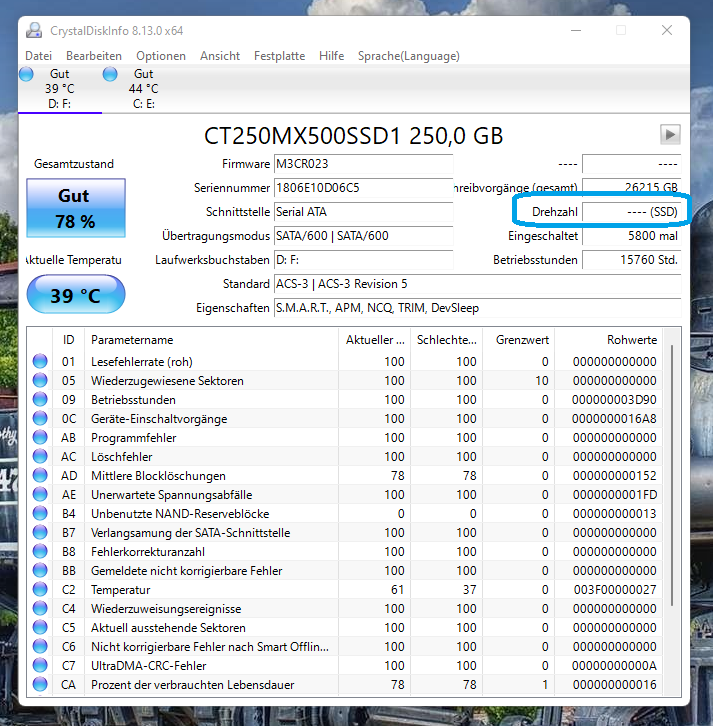Image resolution: width=713 pixels, height=726 pixels.
Task: Click the Firmware field M3CR023
Action: click(363, 164)
